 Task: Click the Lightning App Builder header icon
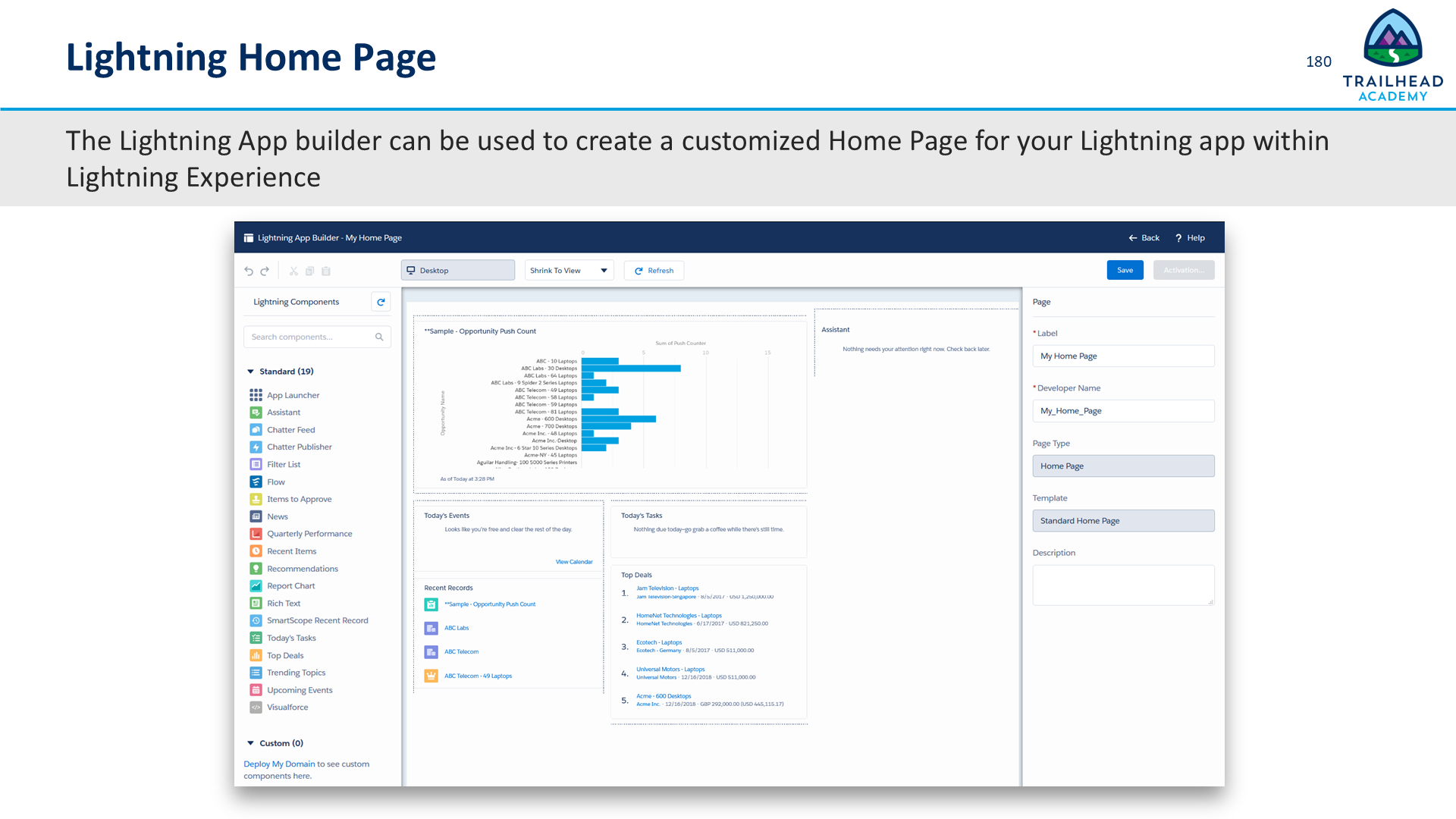(x=248, y=238)
